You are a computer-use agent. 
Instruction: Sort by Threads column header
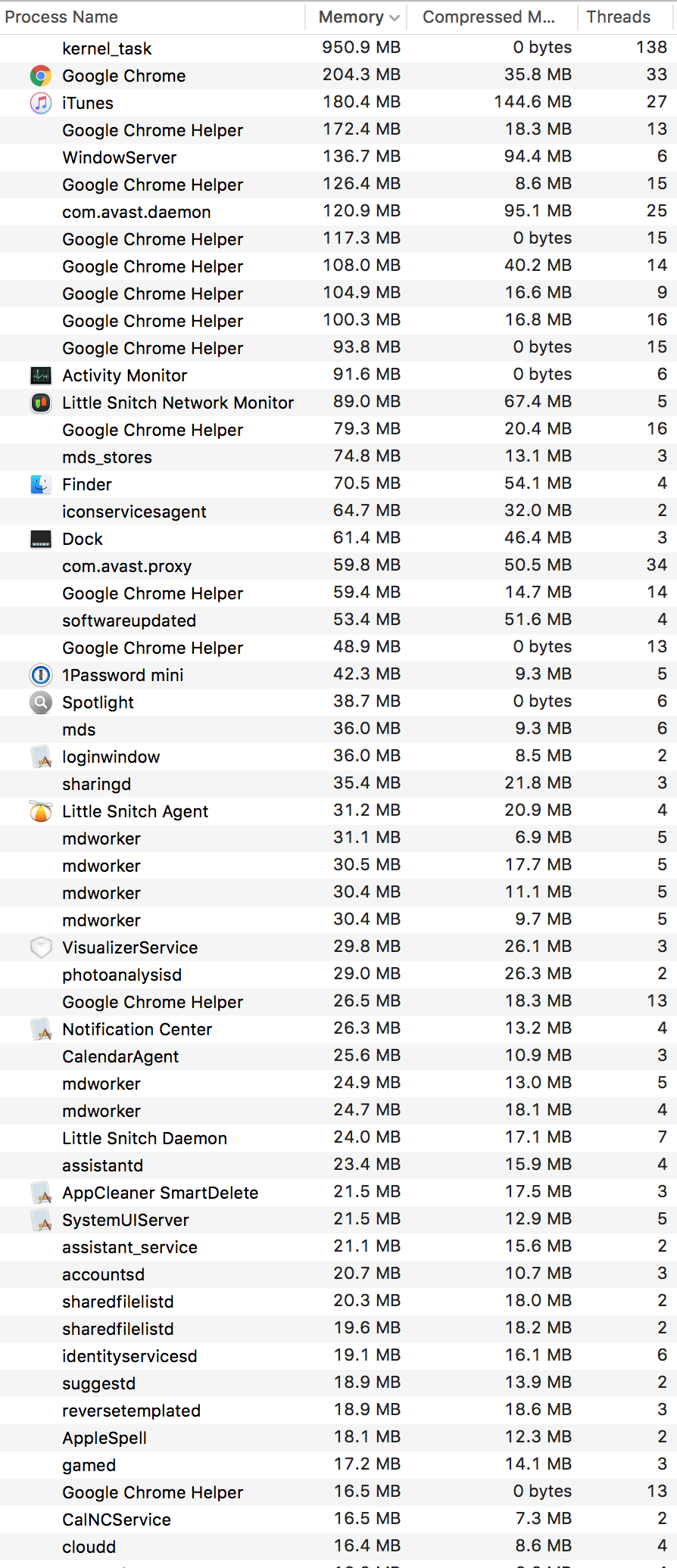coord(619,17)
